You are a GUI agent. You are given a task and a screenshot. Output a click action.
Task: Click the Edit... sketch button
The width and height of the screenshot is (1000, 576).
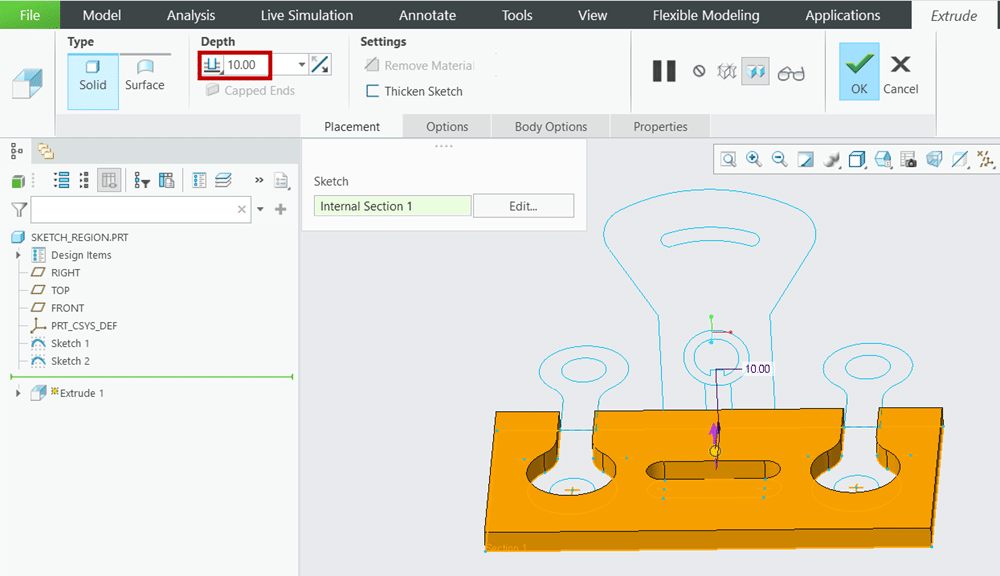[523, 206]
